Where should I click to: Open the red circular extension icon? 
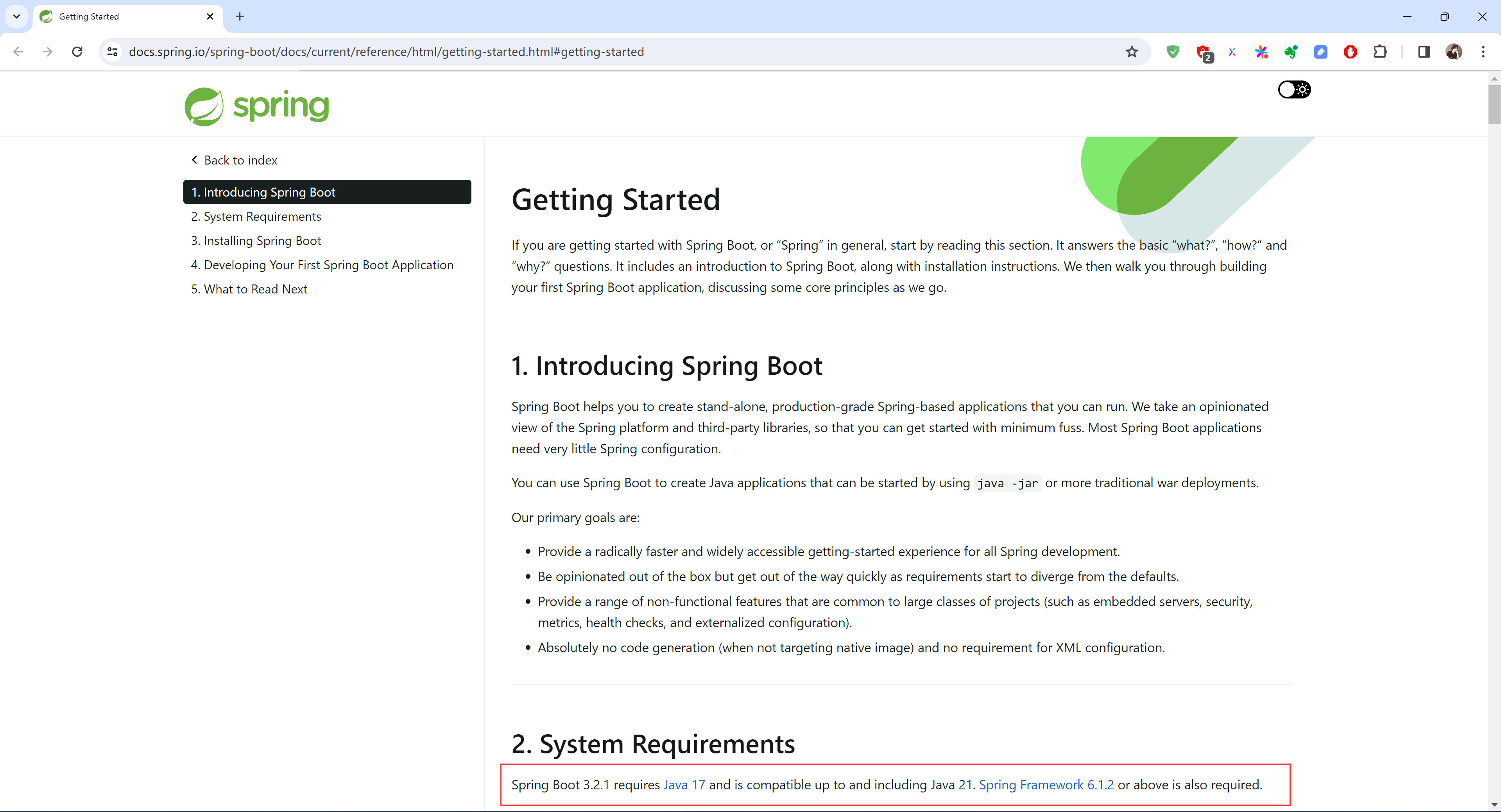click(x=1350, y=52)
